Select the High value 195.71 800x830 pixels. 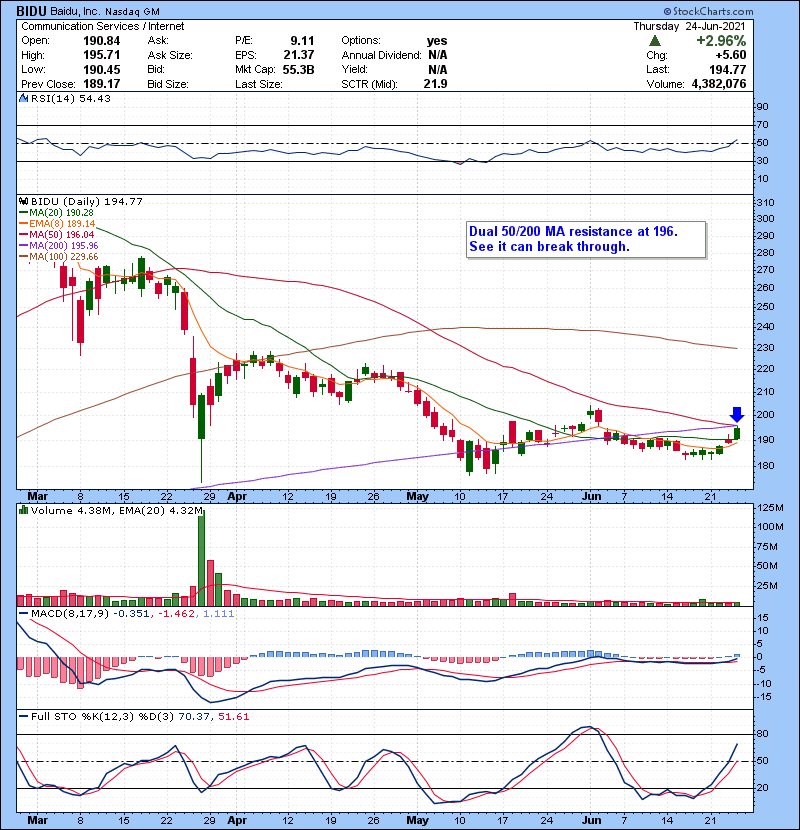tap(102, 55)
